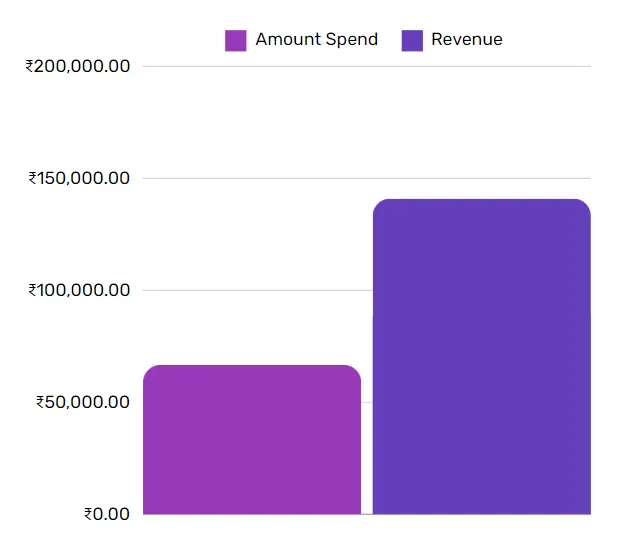
Task: Toggle the Amount Spend legend label
Action: 316,40
